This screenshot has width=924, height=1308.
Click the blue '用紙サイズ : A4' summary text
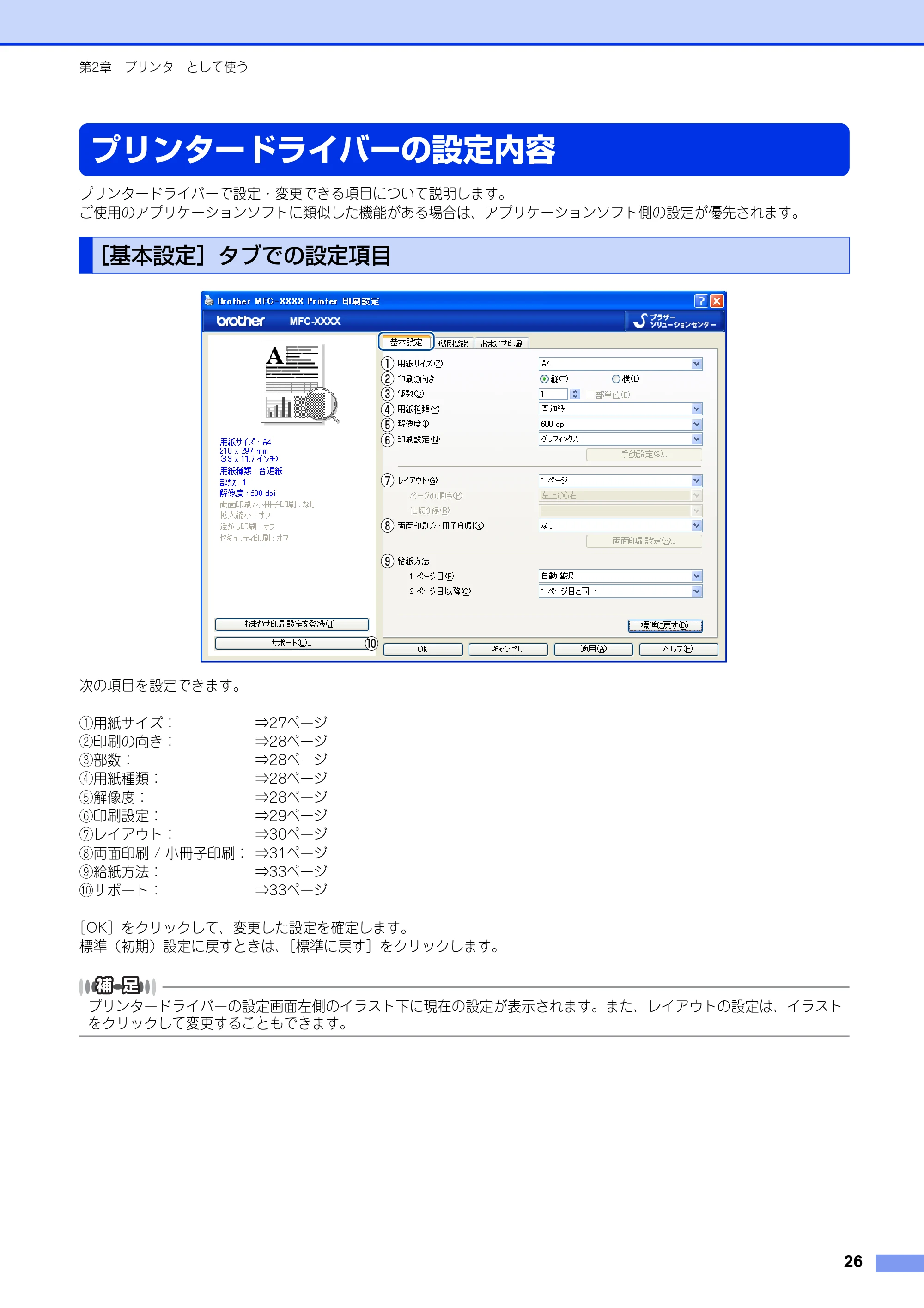(x=245, y=442)
